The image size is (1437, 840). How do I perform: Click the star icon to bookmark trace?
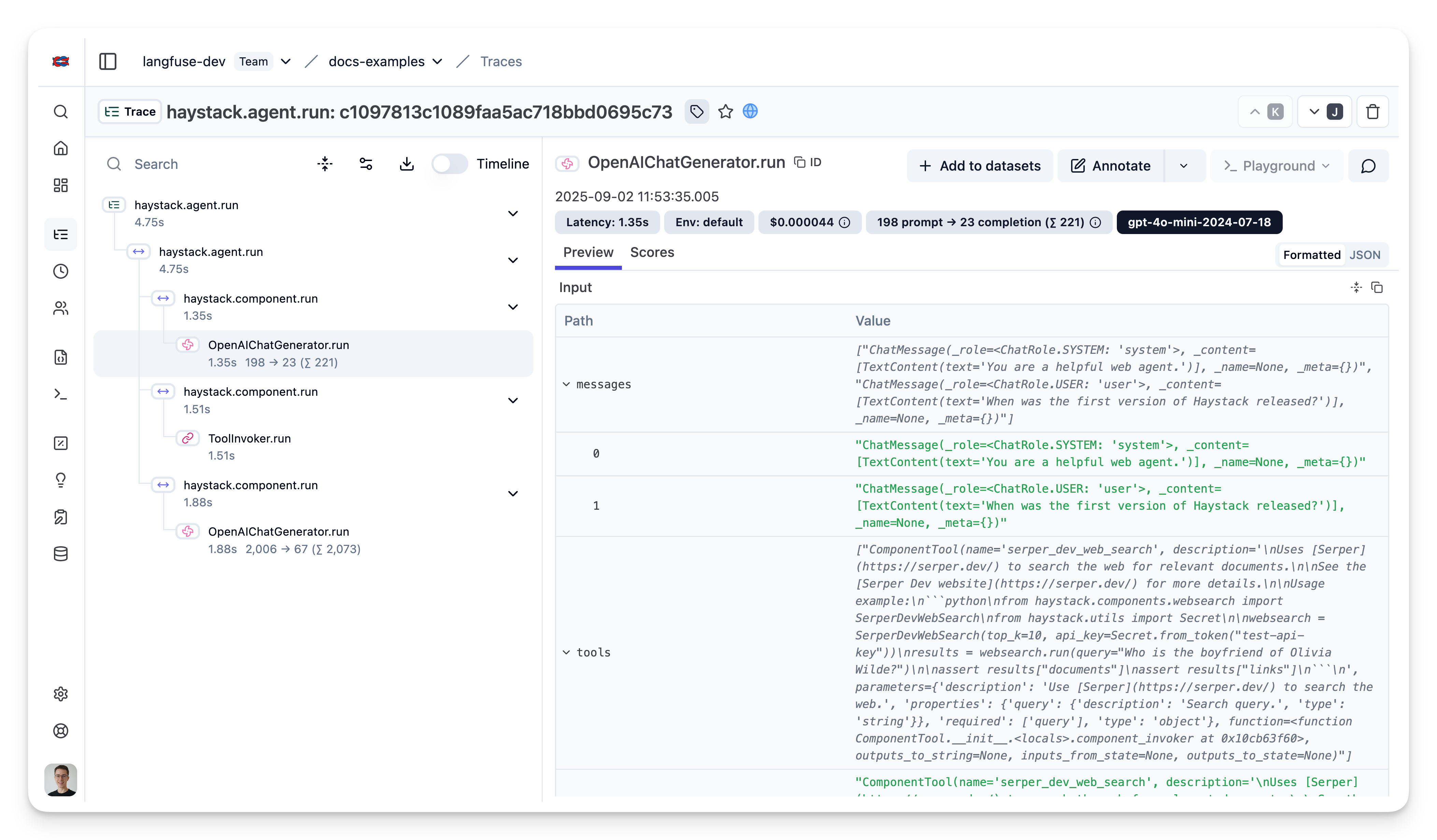(725, 112)
